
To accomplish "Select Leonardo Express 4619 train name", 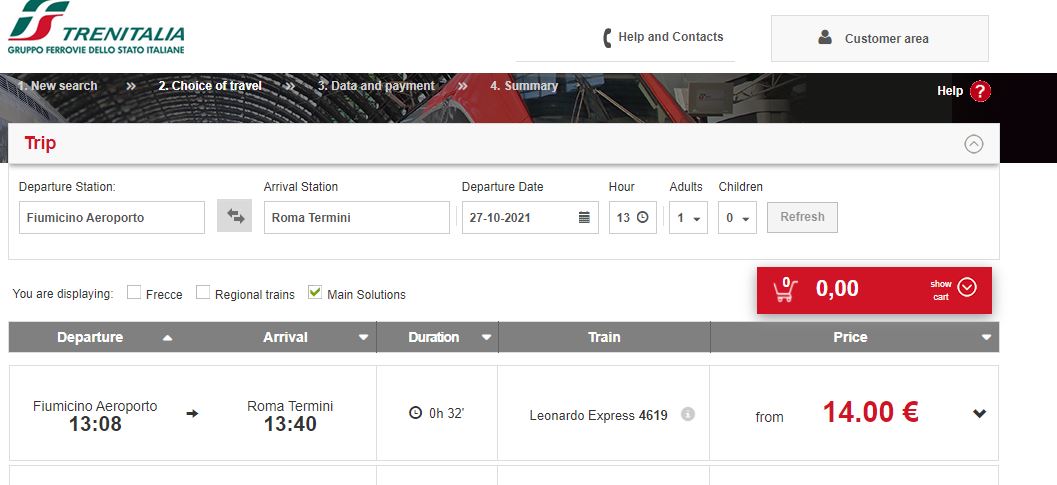I will point(599,416).
